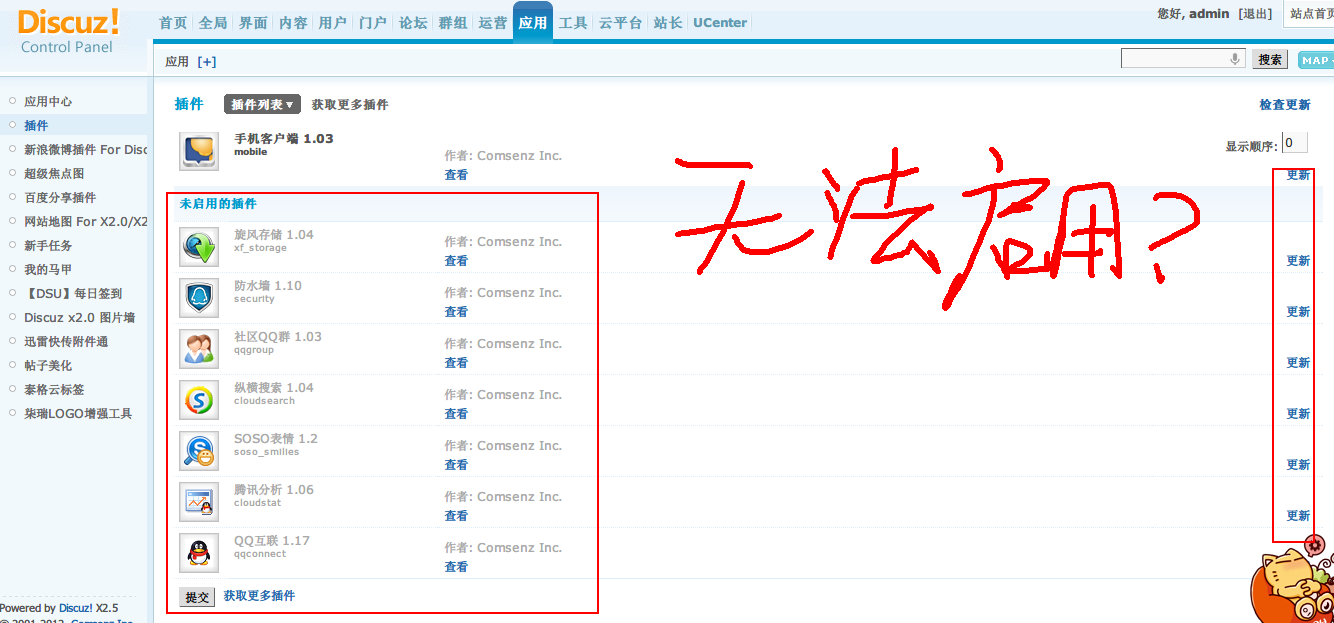Expand the 应用 [+] shortcut adder

click(206, 61)
